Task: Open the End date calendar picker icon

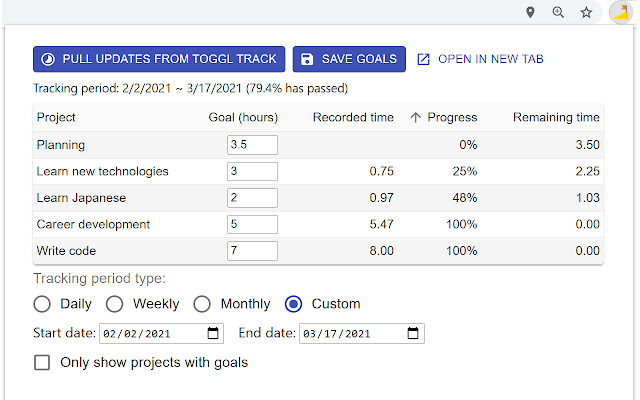Action: (414, 333)
